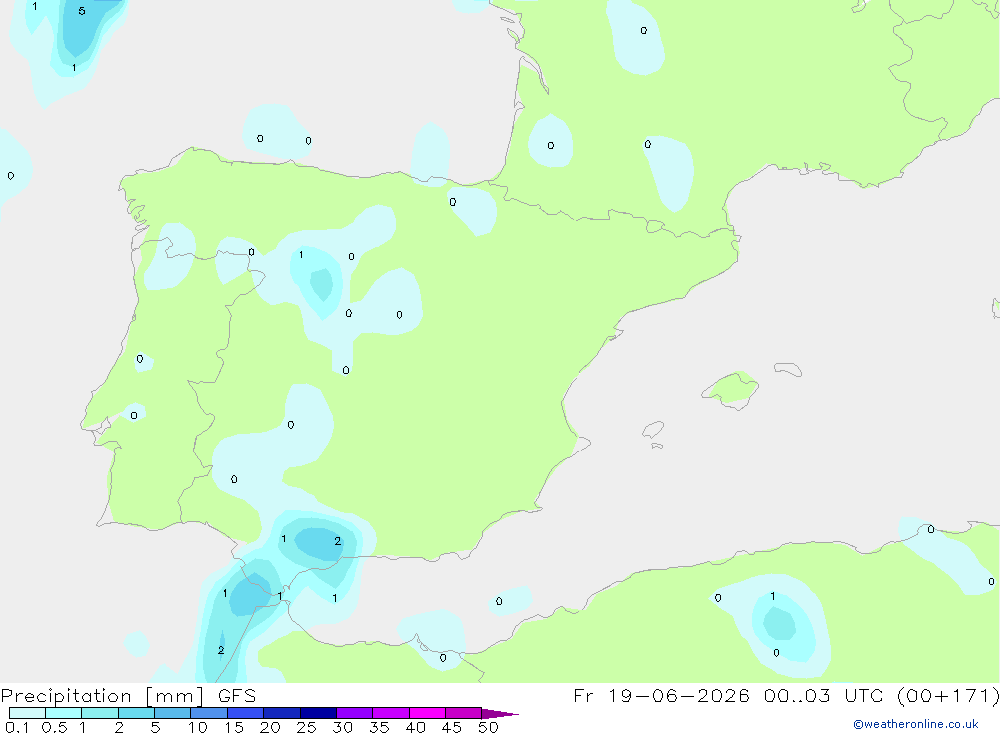The image size is (1000, 733).
Task: Click the legend label '20'
Action: click(270, 727)
